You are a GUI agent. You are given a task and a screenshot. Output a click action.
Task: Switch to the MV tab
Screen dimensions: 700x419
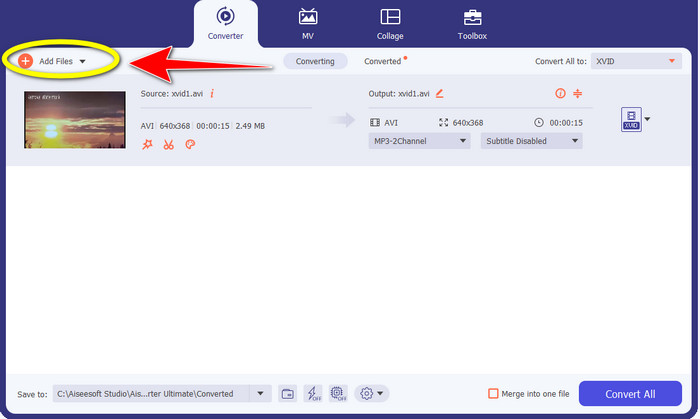click(308, 24)
